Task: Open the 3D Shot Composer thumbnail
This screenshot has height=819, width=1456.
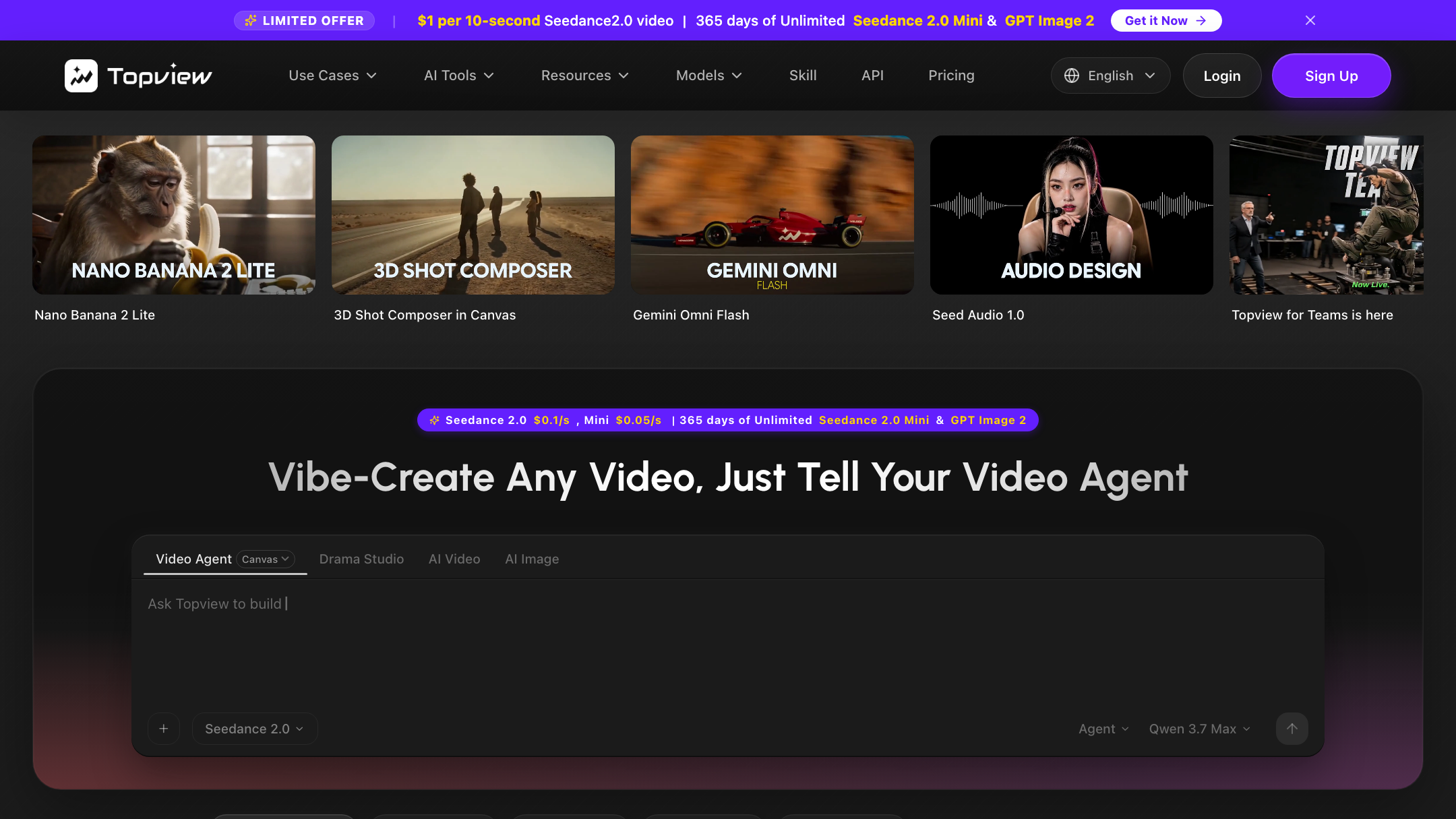Action: (x=473, y=215)
